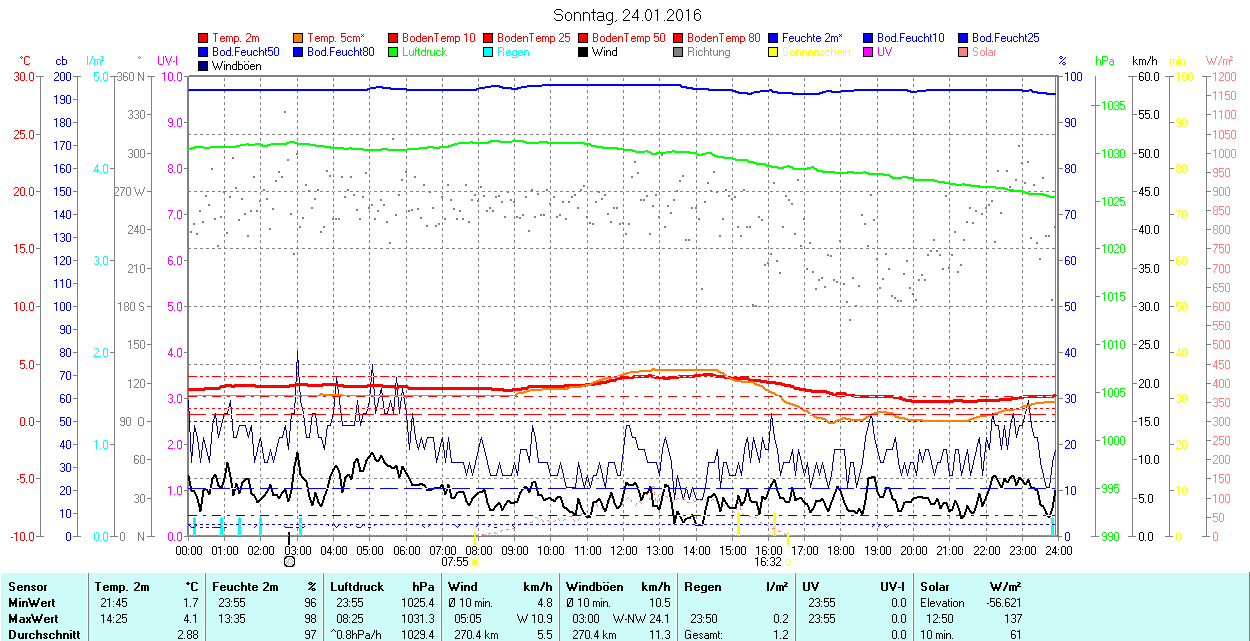Select the Windböen column header in table
The width and height of the screenshot is (1250, 641).
tap(595, 587)
